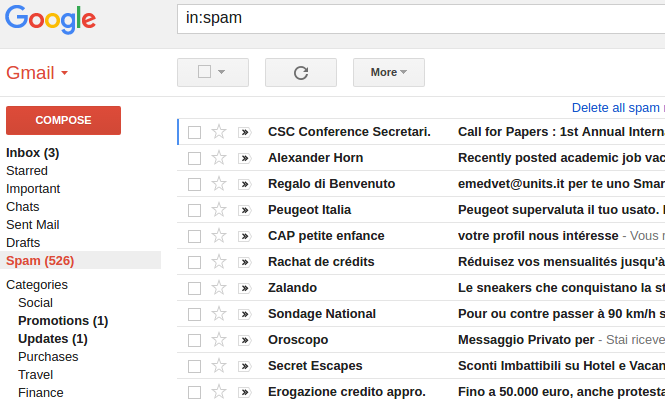Viewport: 665px width, 403px height.
Task: Click importance marker for Erogazione credito appro.
Action: 245,392
